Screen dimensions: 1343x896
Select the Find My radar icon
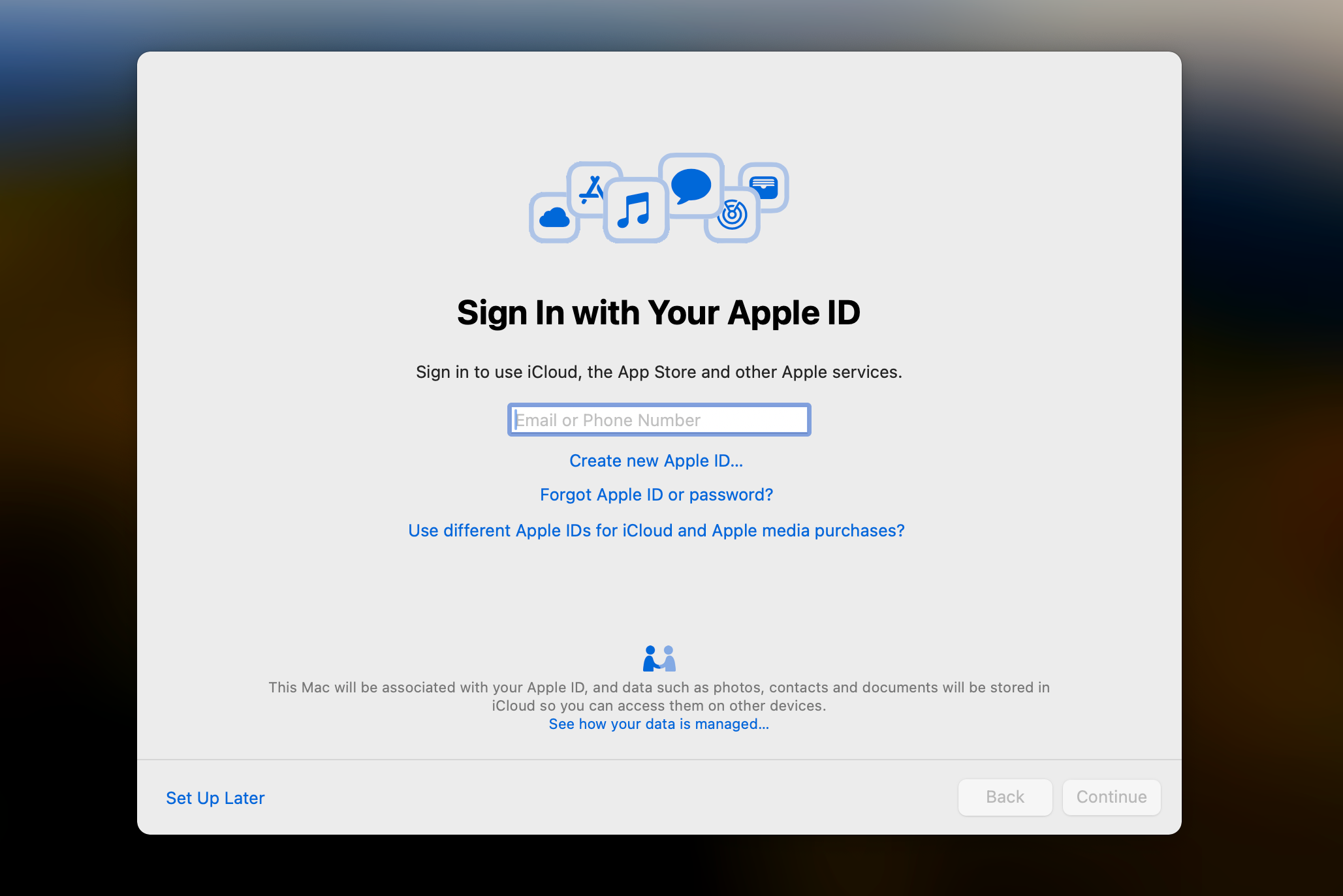click(x=733, y=215)
